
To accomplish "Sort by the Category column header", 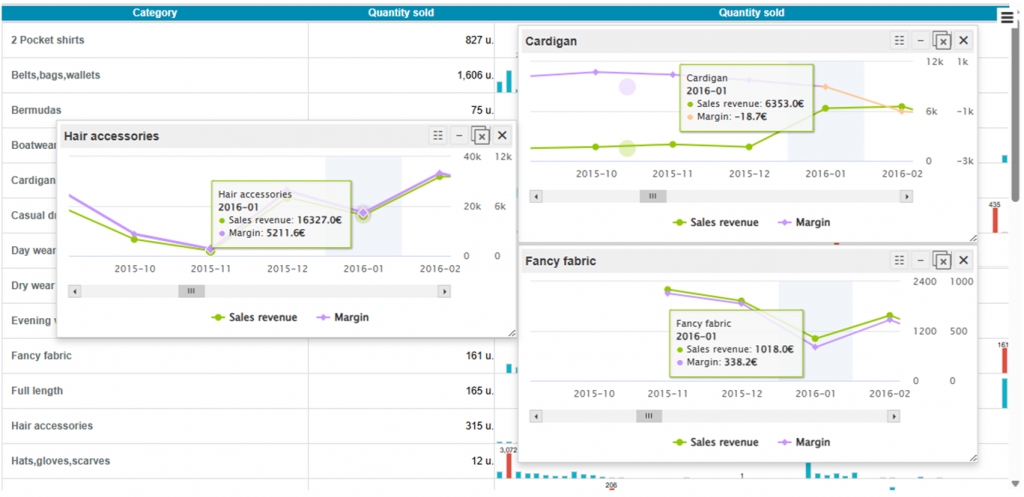I will [154, 13].
